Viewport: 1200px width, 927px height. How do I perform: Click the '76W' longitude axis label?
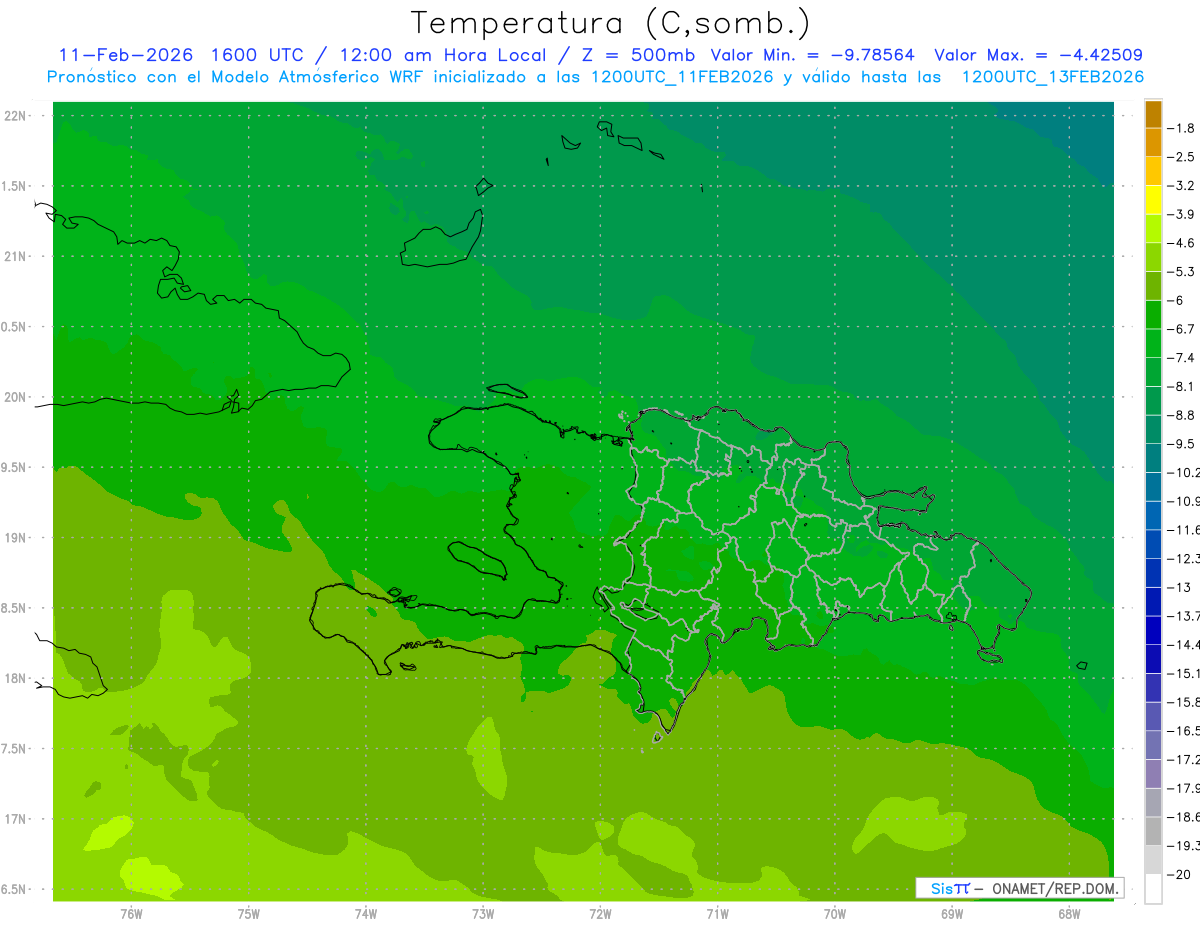click(x=131, y=914)
